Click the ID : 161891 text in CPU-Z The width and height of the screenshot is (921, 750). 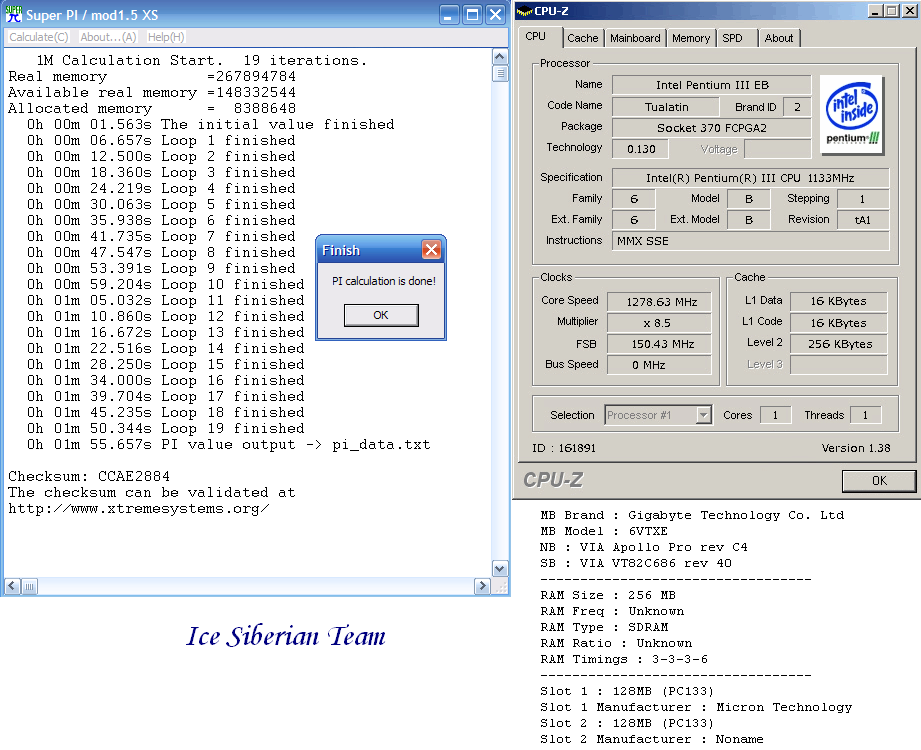pos(564,448)
